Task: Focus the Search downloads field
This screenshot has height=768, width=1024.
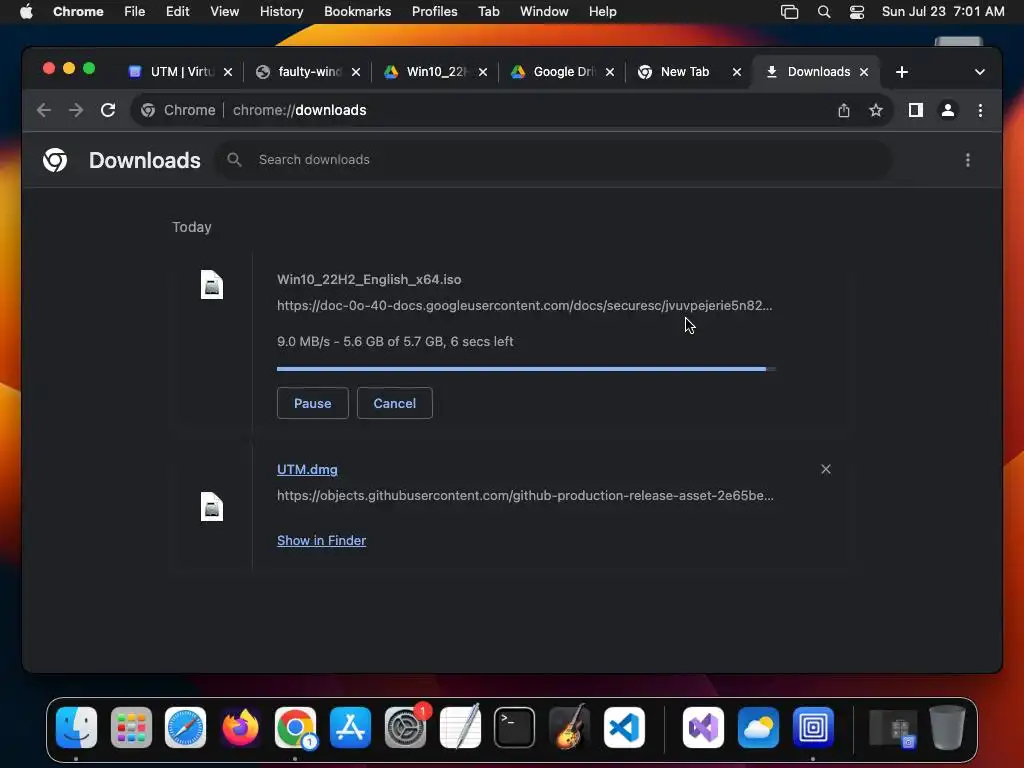Action: 554,160
